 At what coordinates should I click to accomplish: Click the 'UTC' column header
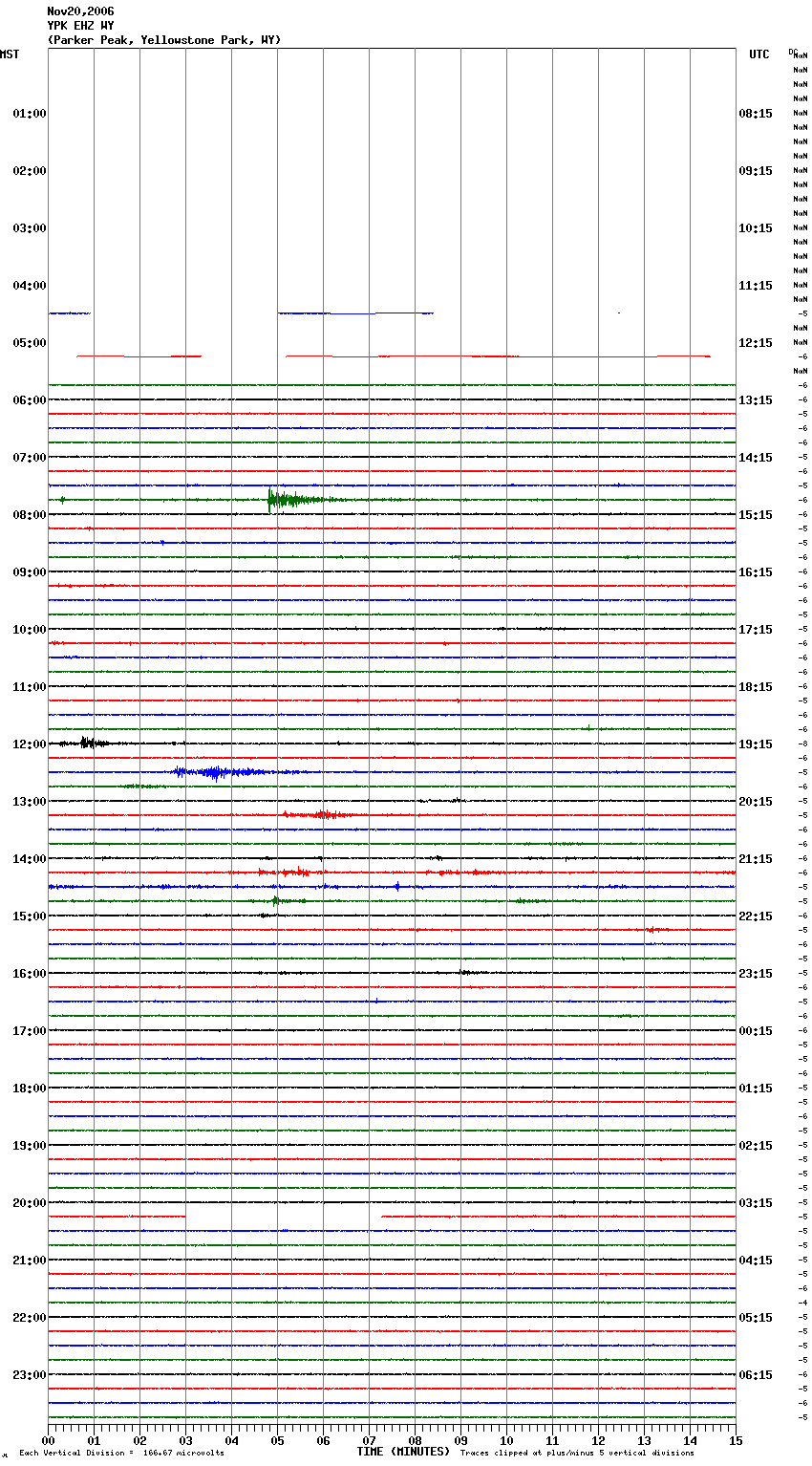(x=759, y=54)
